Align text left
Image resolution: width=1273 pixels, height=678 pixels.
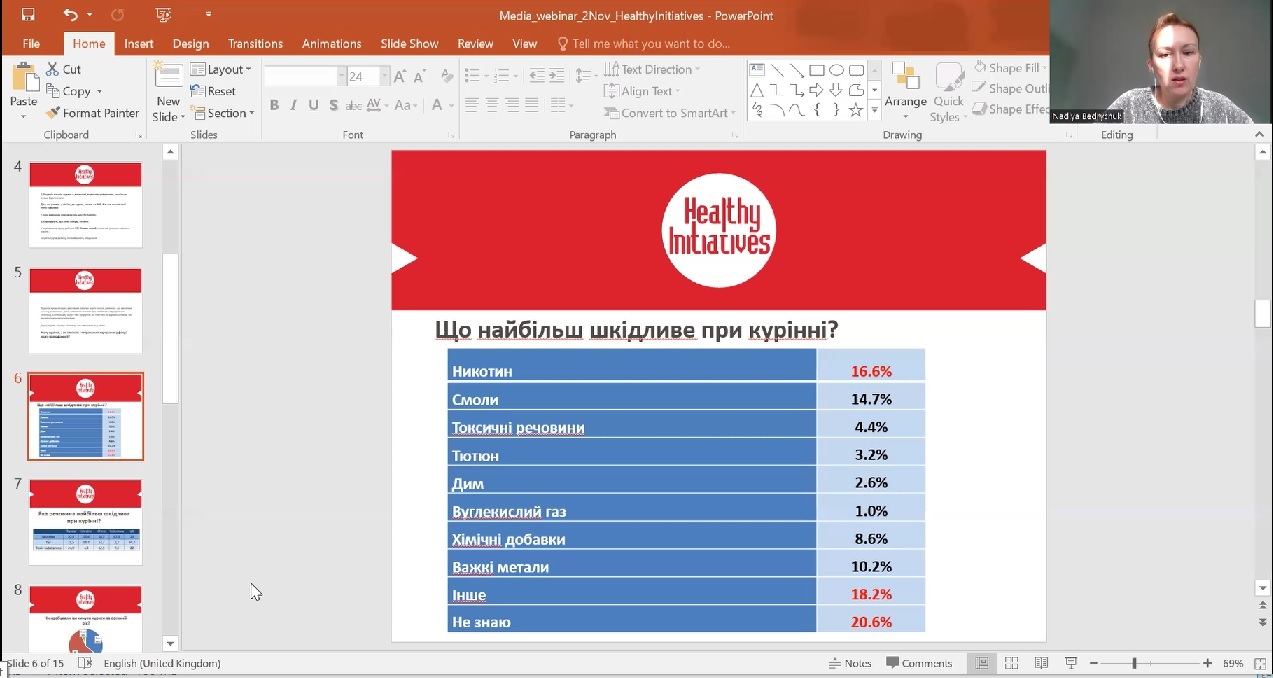471,104
